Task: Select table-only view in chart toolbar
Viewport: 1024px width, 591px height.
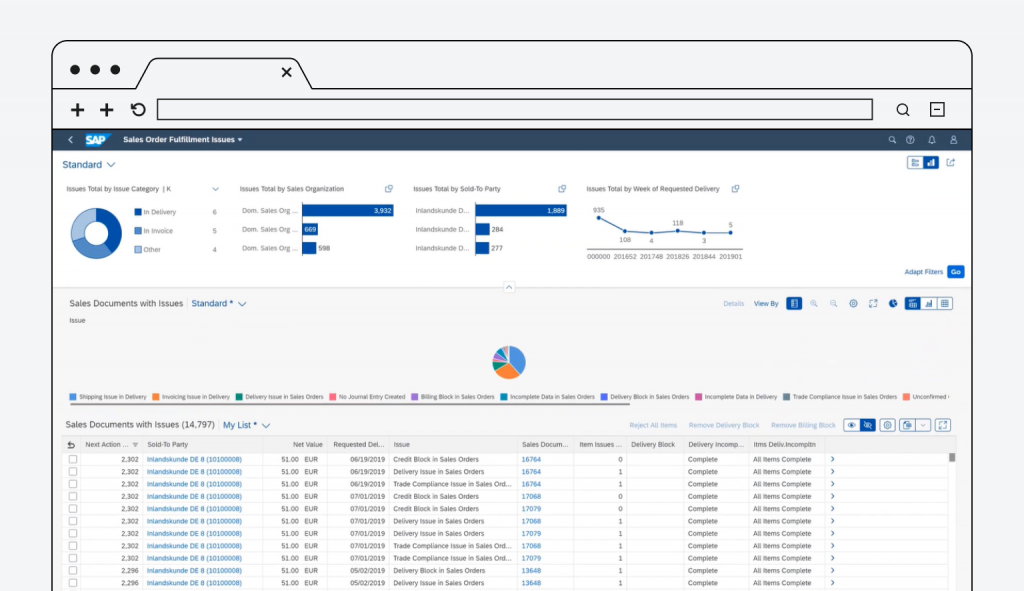Action: 944,303
